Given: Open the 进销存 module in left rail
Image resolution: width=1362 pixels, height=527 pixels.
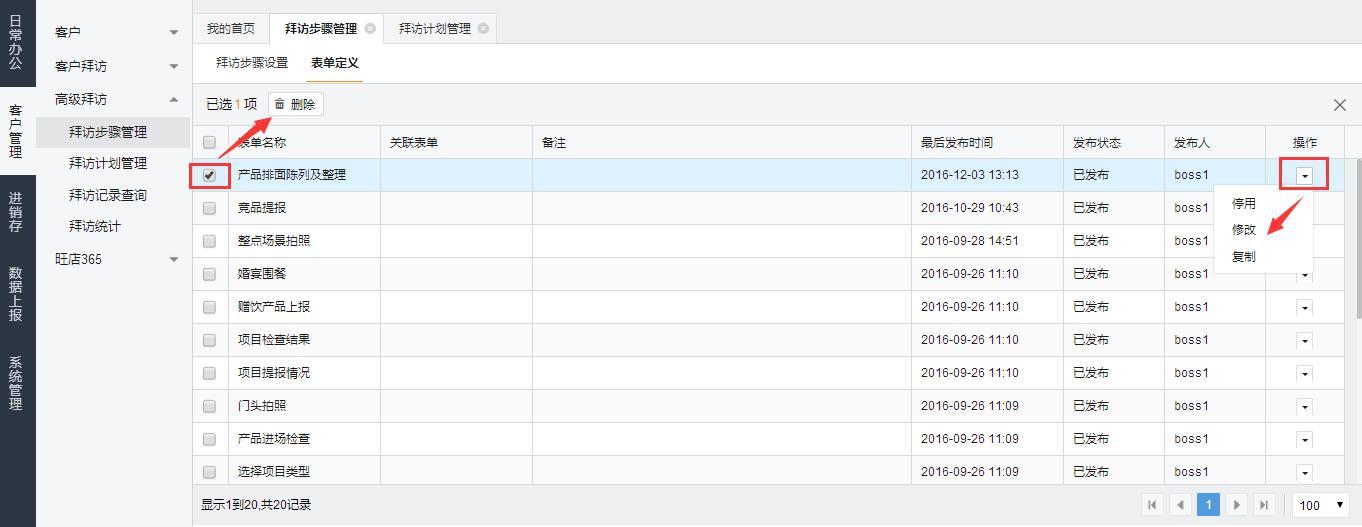Looking at the screenshot, I should (16, 213).
